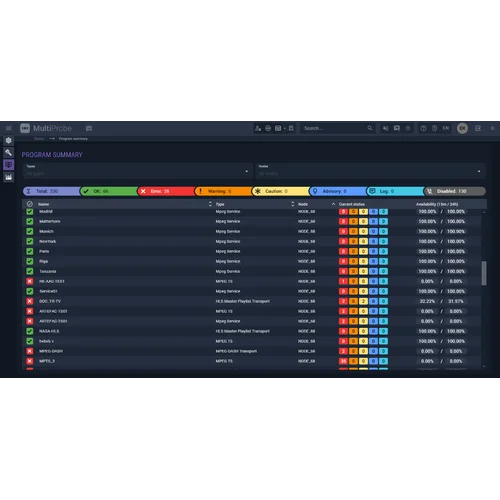Click the magnifier icon in search box
500x500 pixels.
(x=370, y=128)
